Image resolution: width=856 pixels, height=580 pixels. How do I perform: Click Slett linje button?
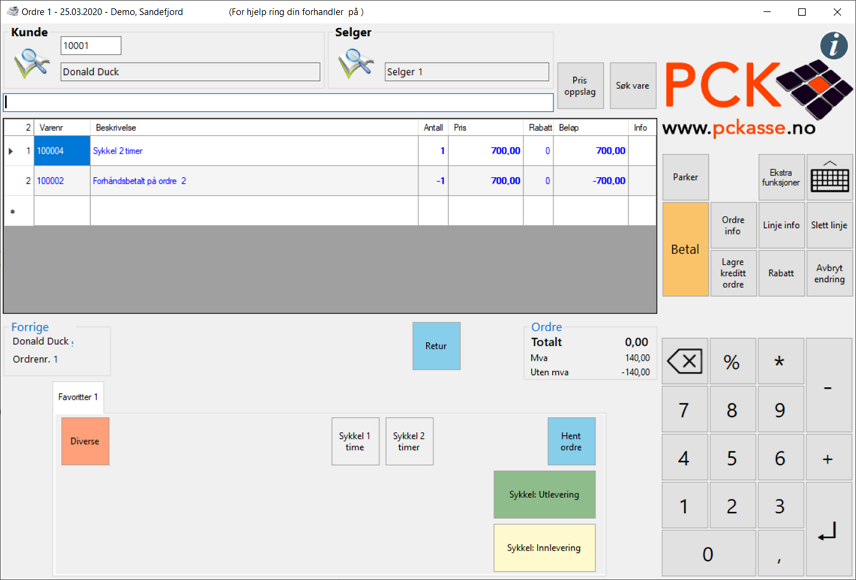tap(829, 225)
